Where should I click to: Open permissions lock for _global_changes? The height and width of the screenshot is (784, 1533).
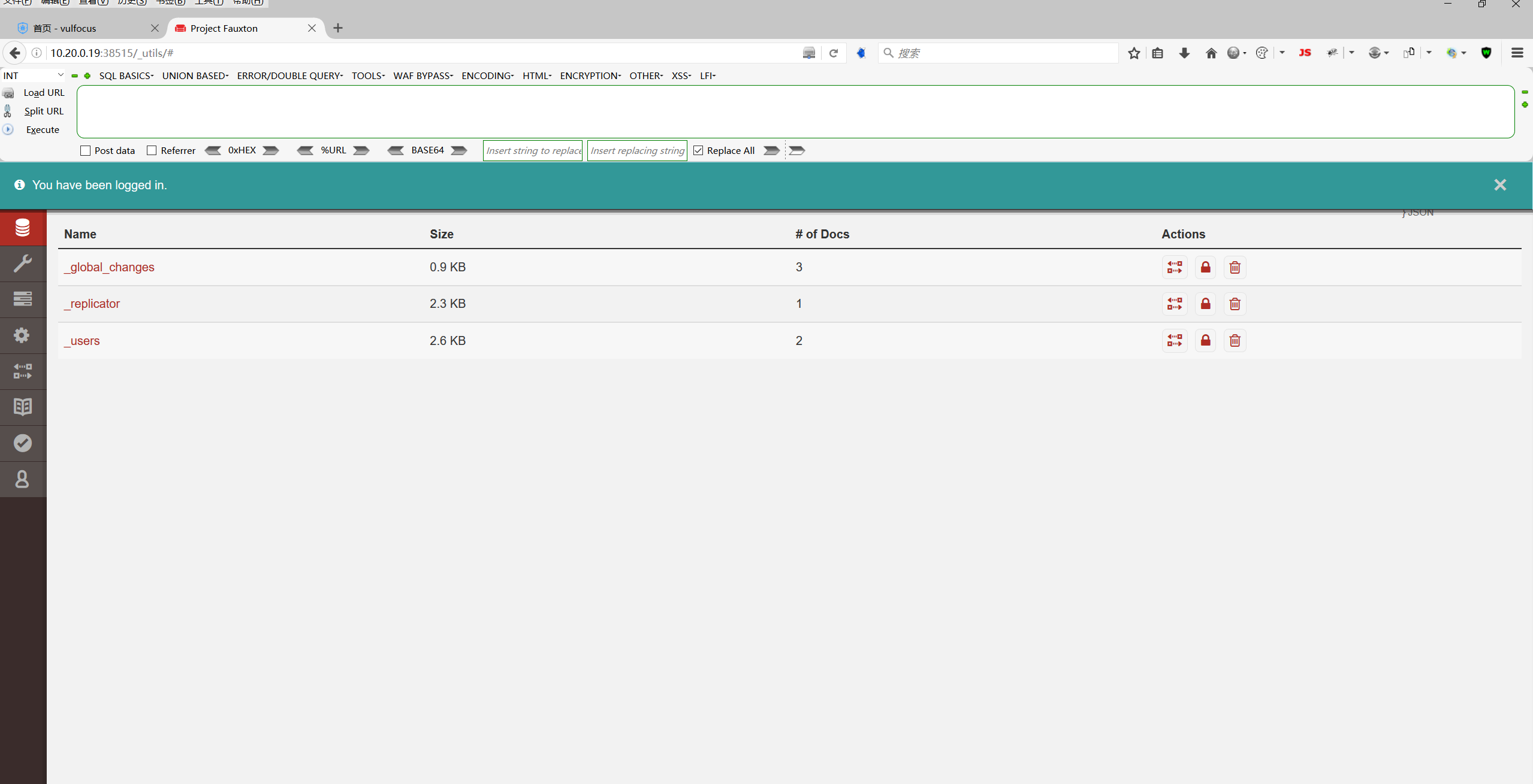pyautogui.click(x=1205, y=267)
